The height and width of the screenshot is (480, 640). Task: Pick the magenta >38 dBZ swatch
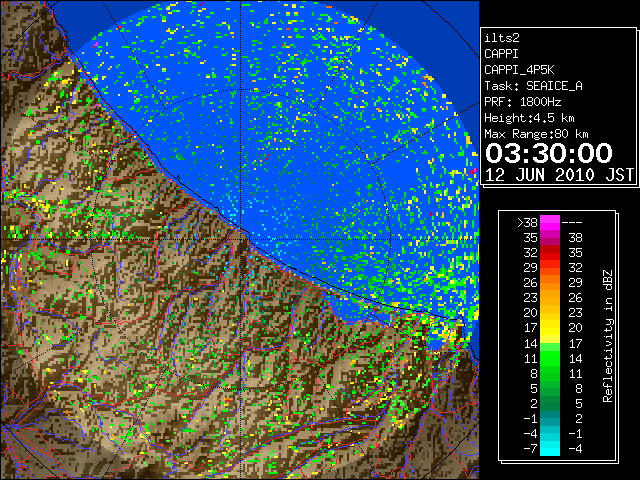(550, 222)
